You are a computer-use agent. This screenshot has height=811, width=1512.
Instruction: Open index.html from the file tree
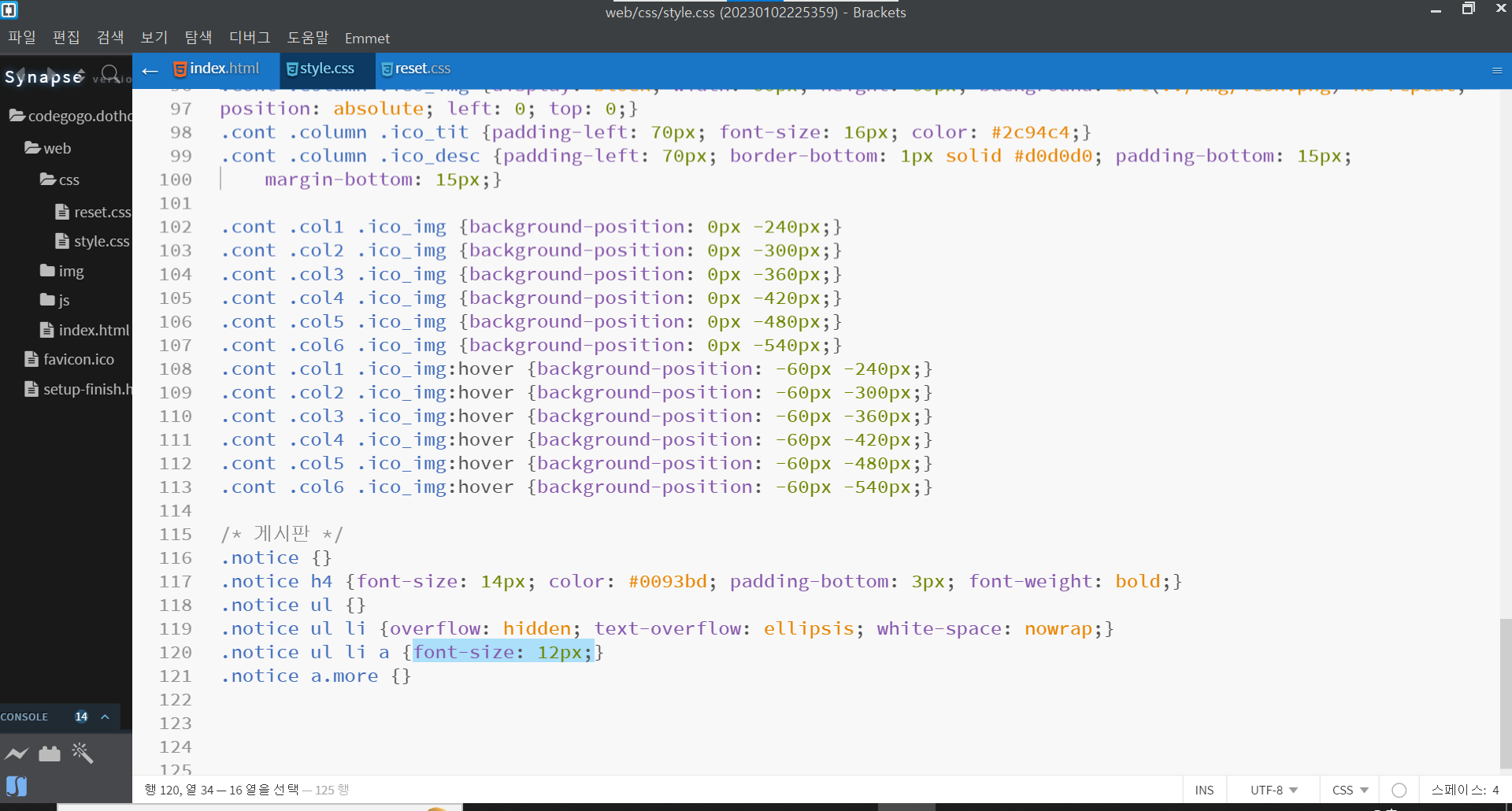pyautogui.click(x=85, y=330)
